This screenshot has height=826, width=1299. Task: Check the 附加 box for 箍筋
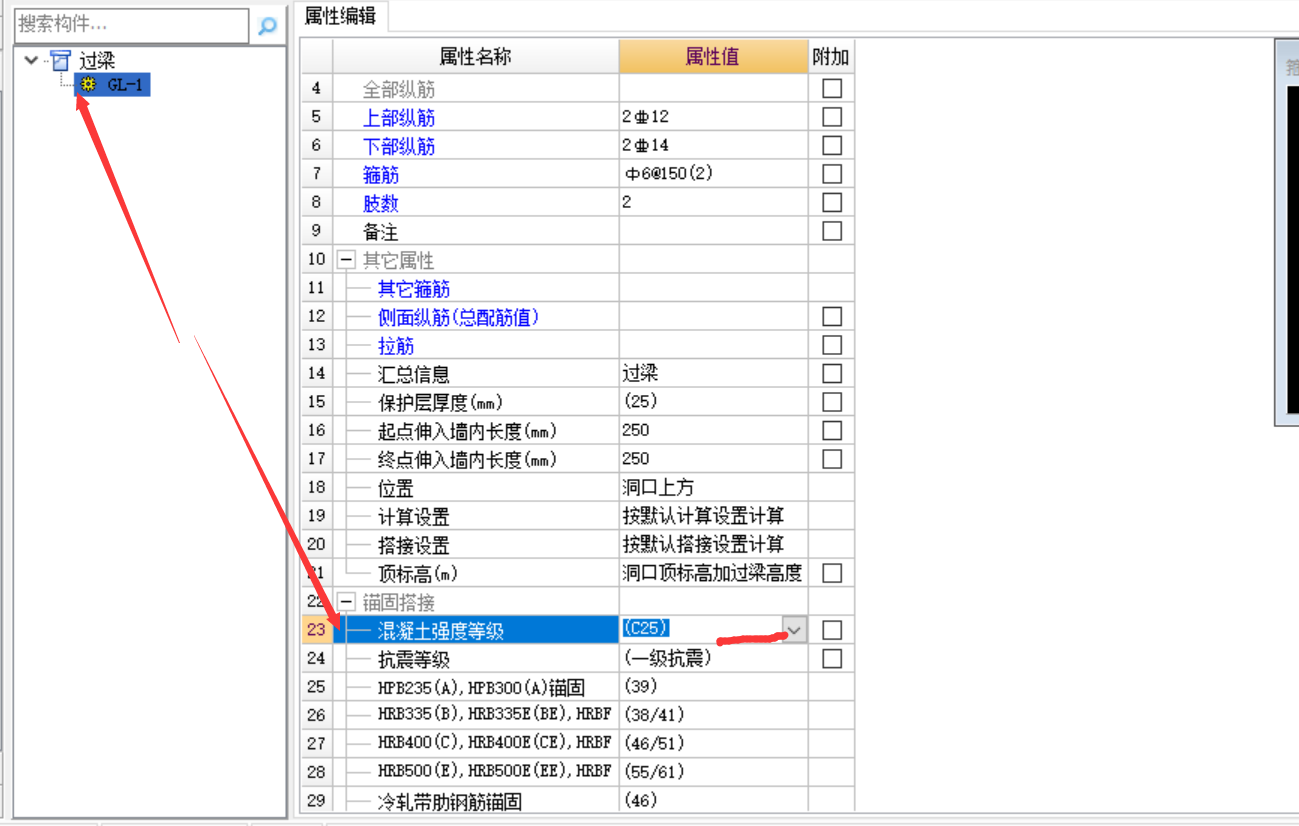point(832,174)
